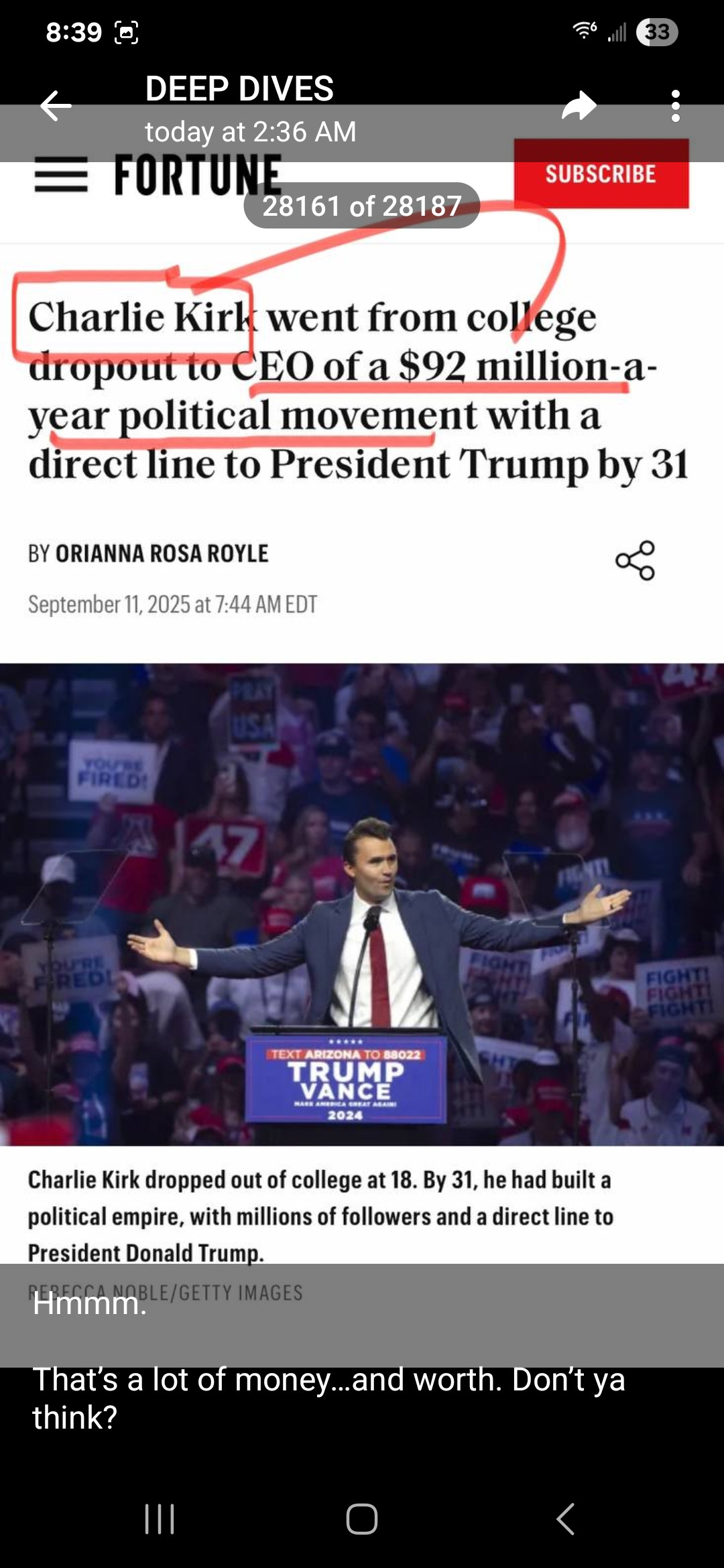Tap the 28161 of 28187 counter
This screenshot has height=1568, width=724.
pyautogui.click(x=362, y=206)
